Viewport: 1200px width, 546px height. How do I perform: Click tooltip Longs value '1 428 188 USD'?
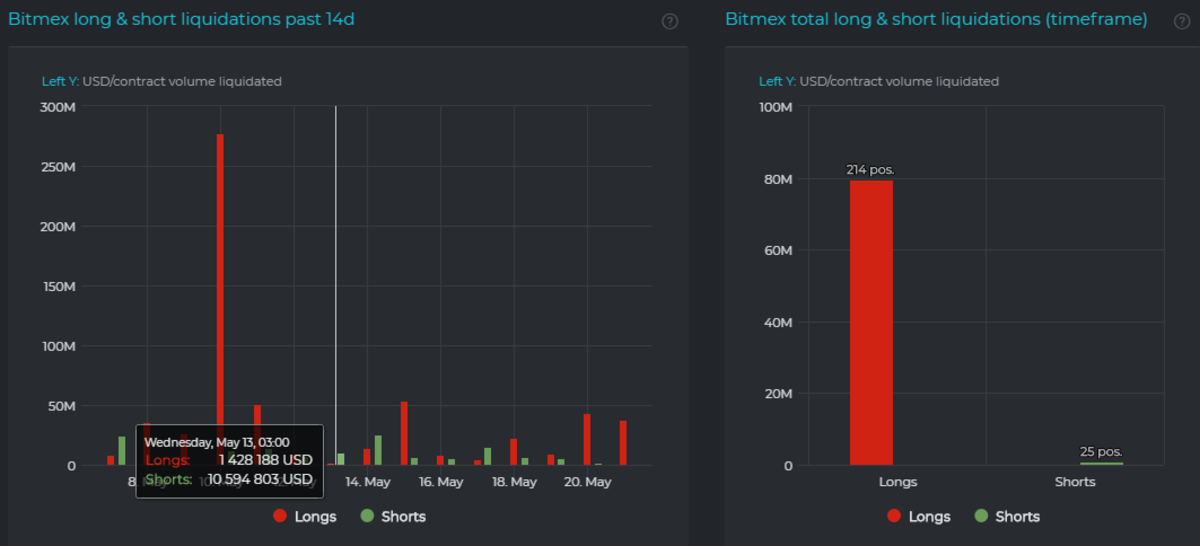point(265,460)
